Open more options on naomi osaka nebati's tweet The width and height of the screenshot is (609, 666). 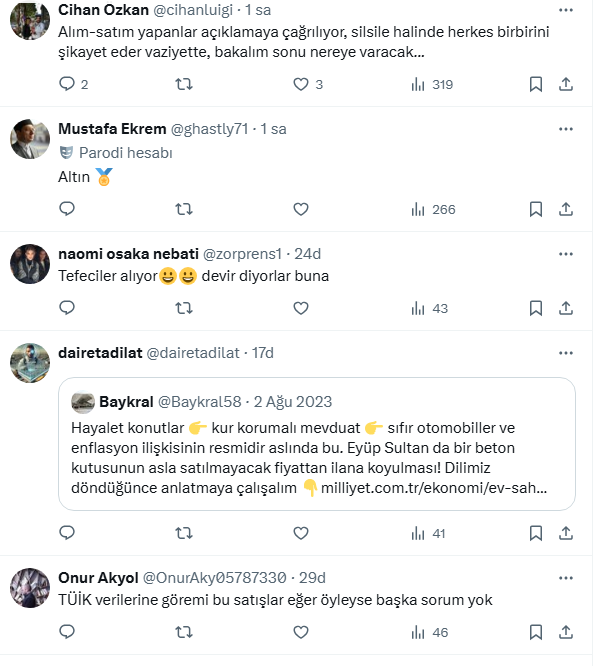tap(566, 253)
